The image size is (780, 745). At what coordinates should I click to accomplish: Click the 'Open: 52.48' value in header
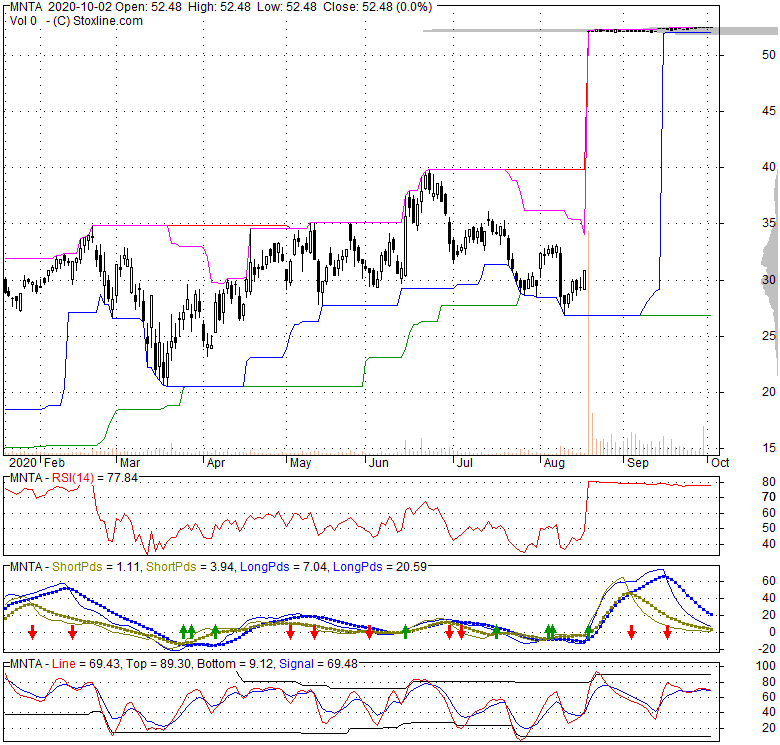click(148, 7)
